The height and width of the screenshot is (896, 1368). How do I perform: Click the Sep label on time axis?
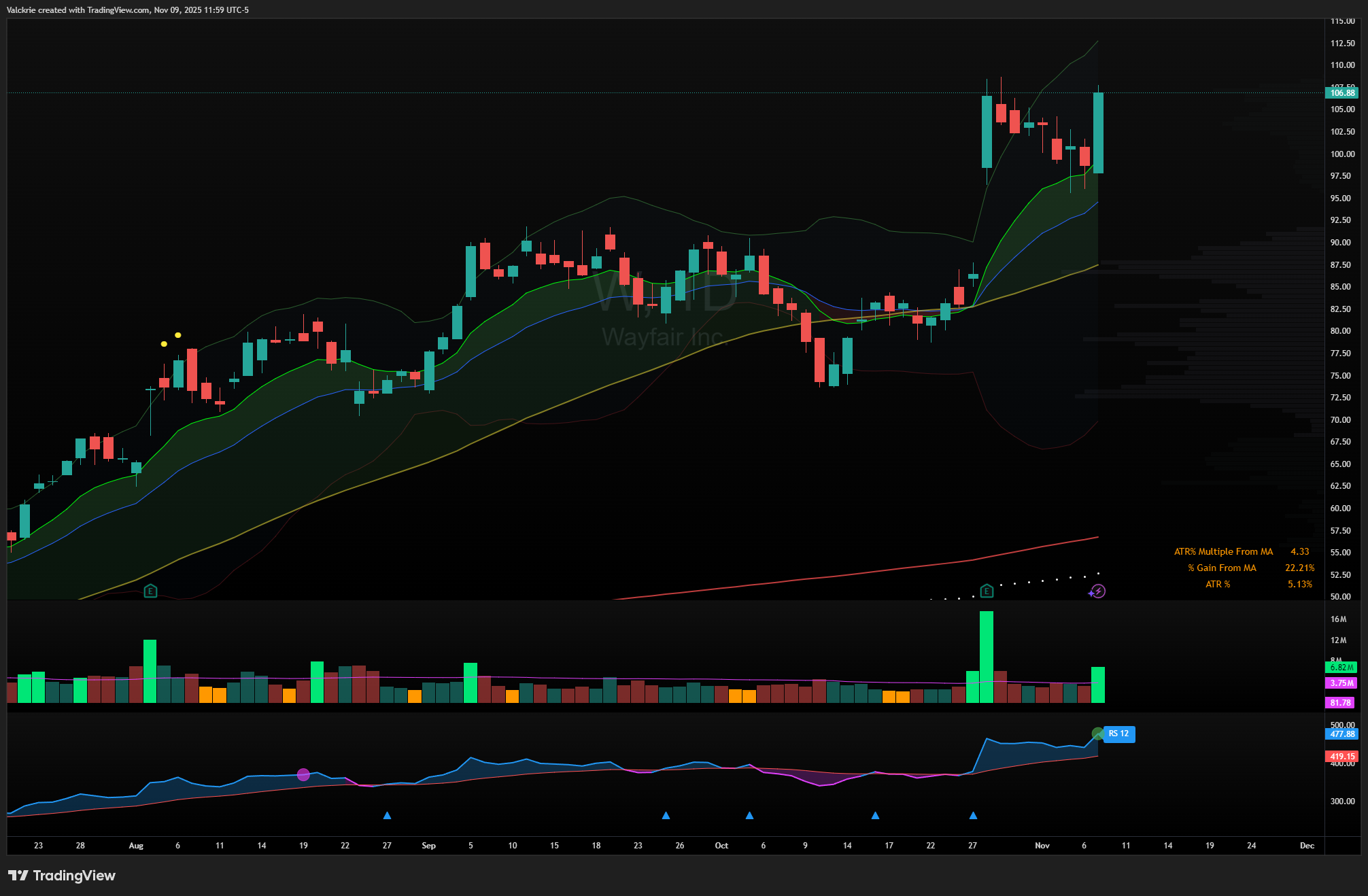click(428, 846)
